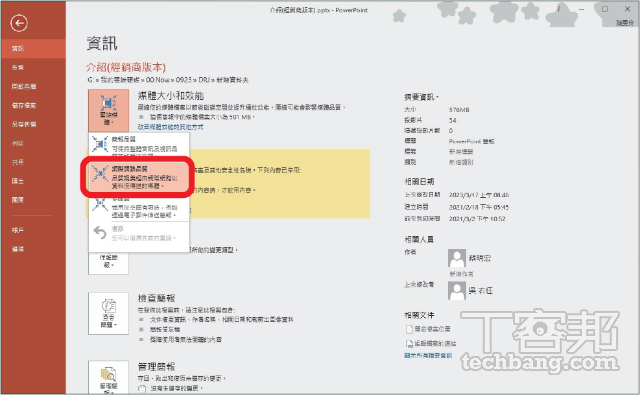
Task: Click the created date 2021/2/18 value
Action: (x=479, y=207)
